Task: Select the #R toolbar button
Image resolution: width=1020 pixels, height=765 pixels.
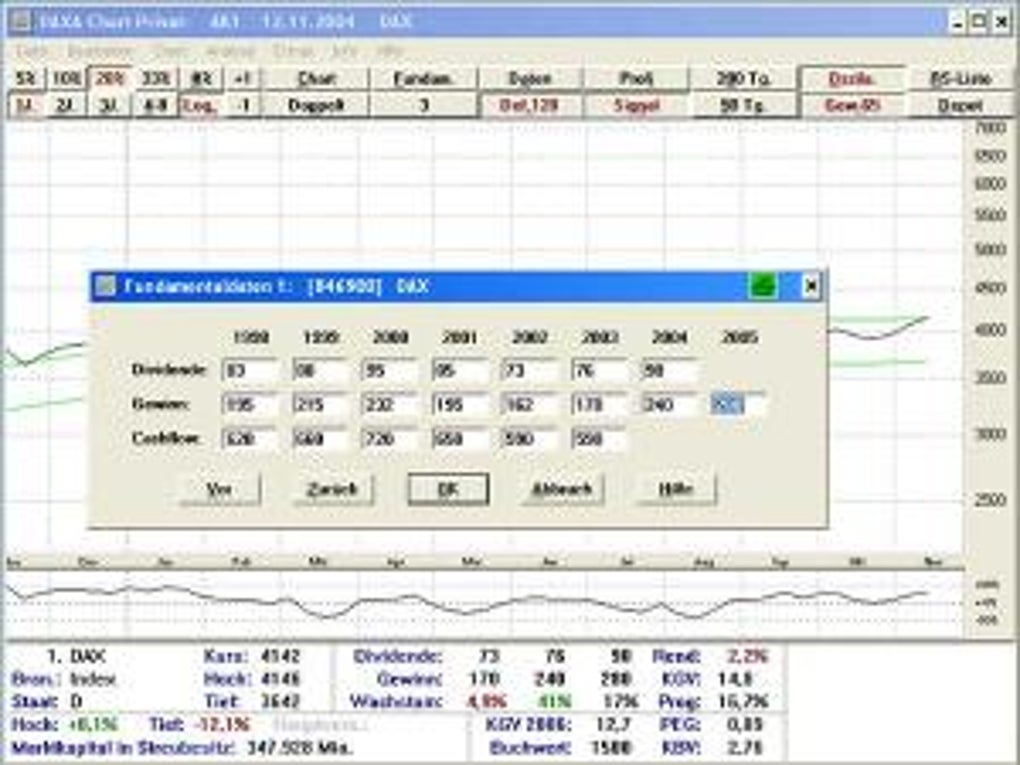Action: point(201,79)
